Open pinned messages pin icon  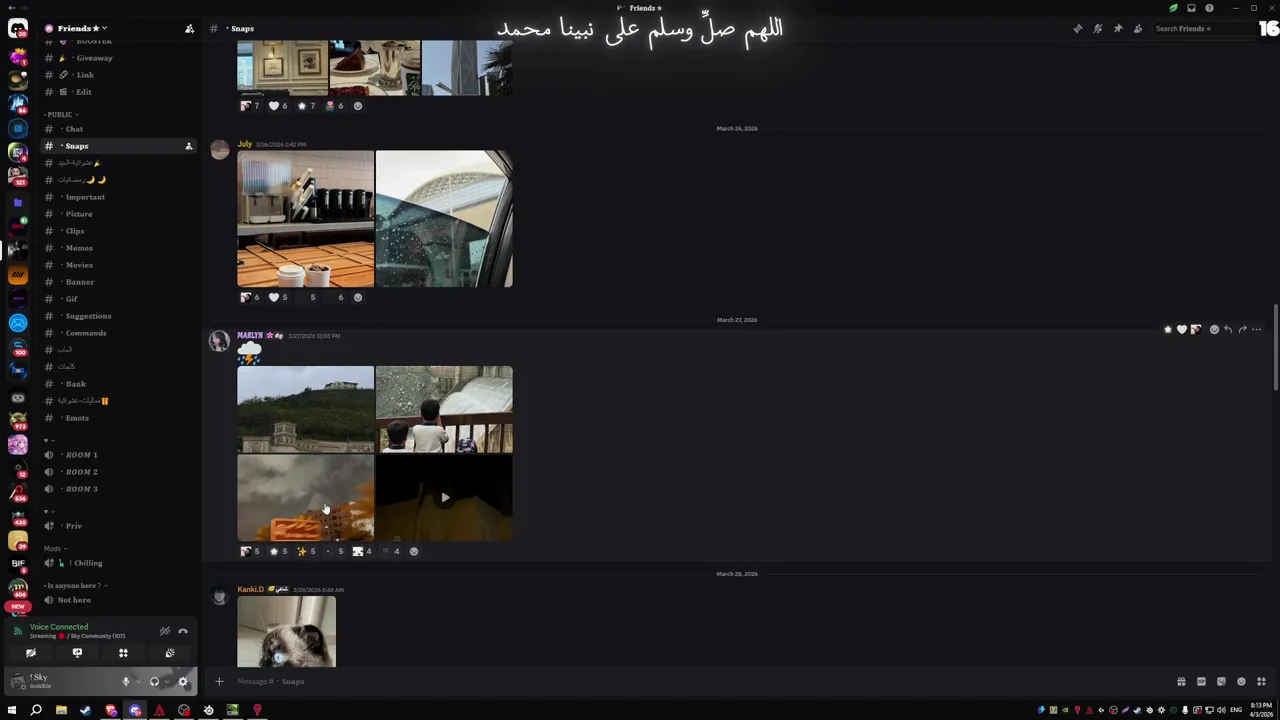point(1117,29)
